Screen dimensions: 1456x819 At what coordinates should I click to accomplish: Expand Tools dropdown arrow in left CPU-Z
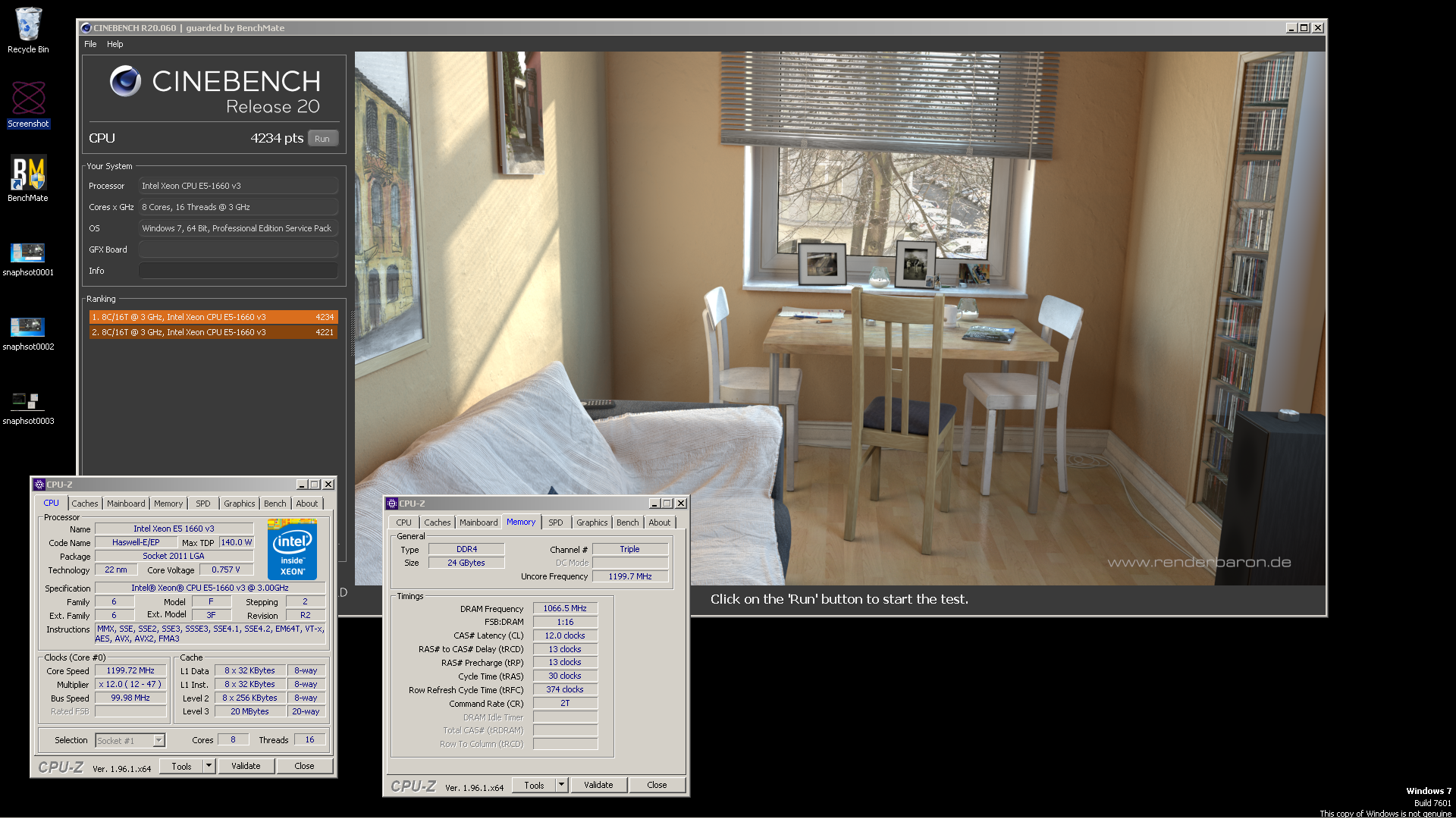(209, 767)
